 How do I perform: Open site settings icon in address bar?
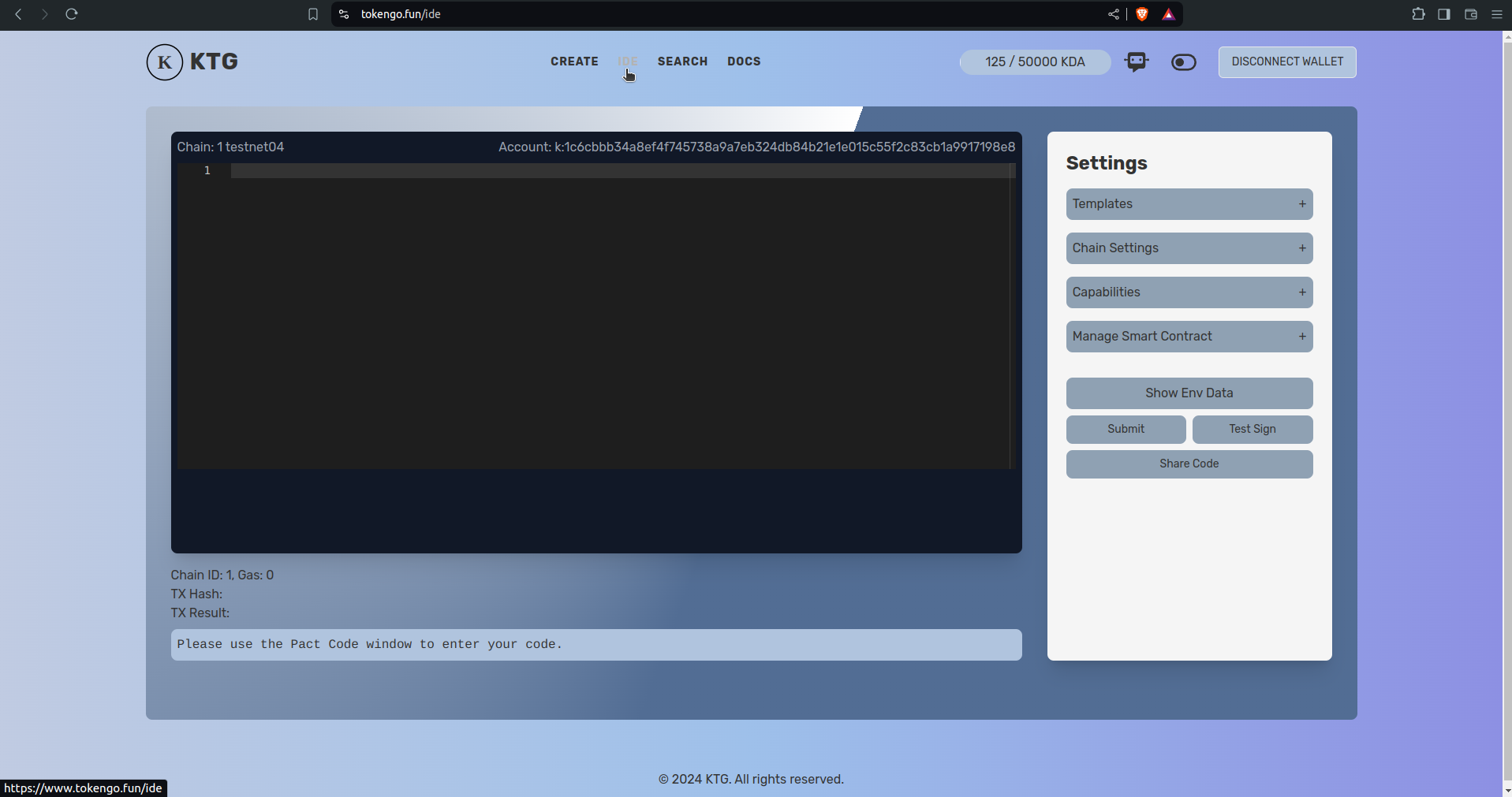click(x=344, y=14)
